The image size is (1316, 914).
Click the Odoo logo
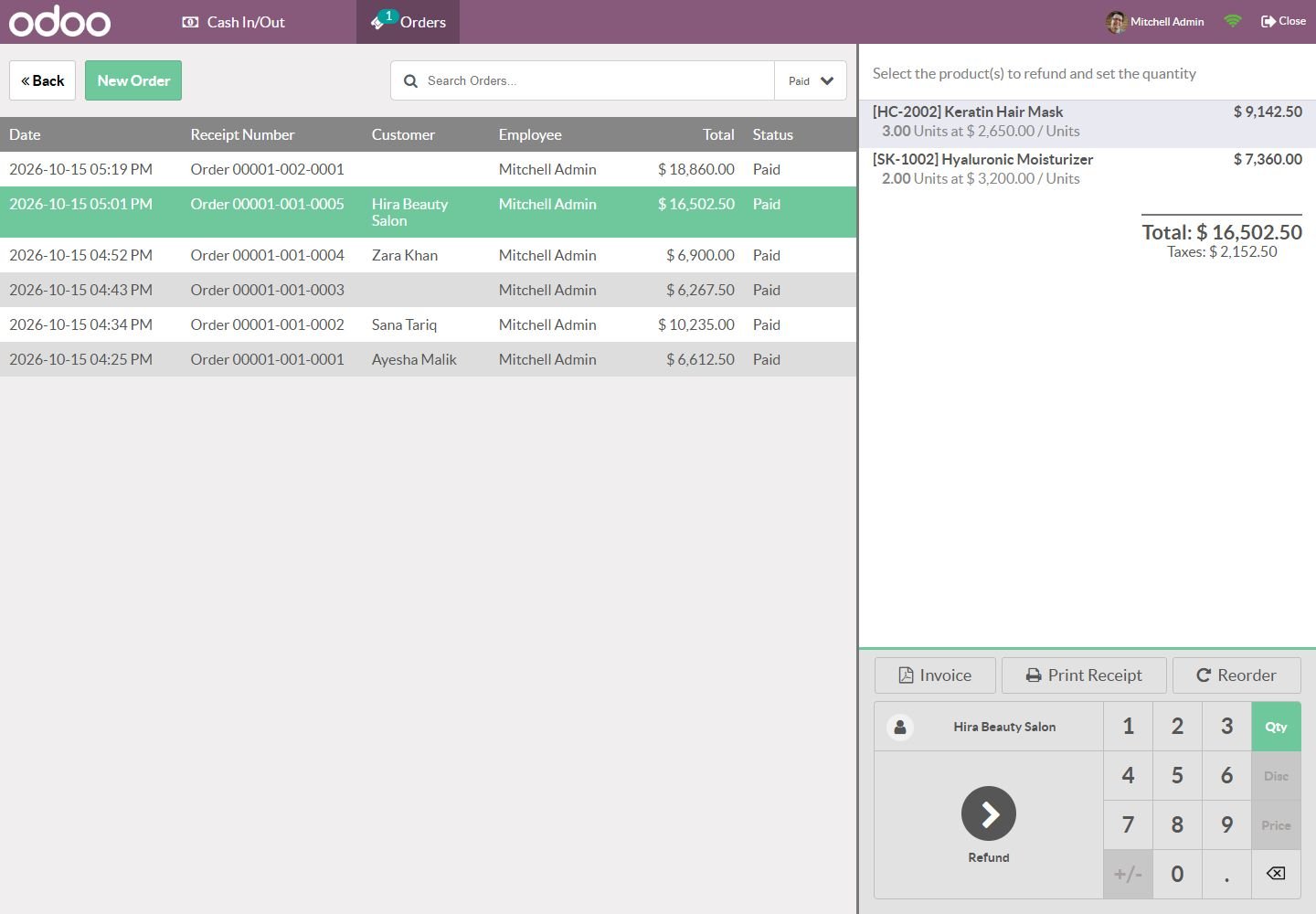tap(59, 22)
